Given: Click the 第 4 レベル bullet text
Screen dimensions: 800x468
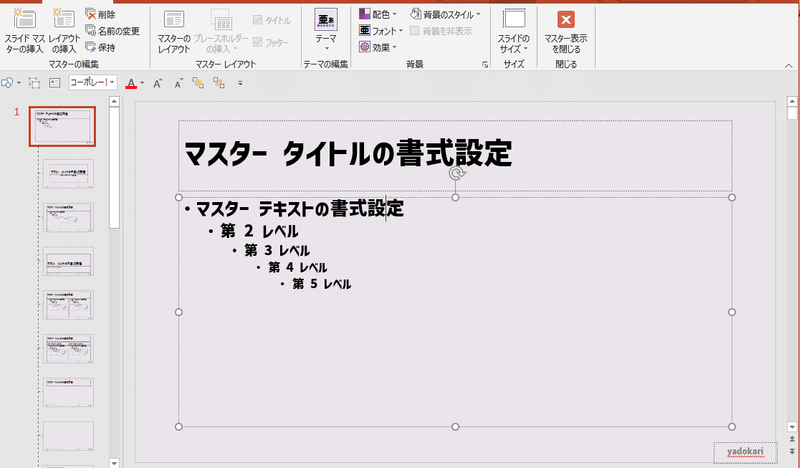Looking at the screenshot, I should click(x=297, y=267).
